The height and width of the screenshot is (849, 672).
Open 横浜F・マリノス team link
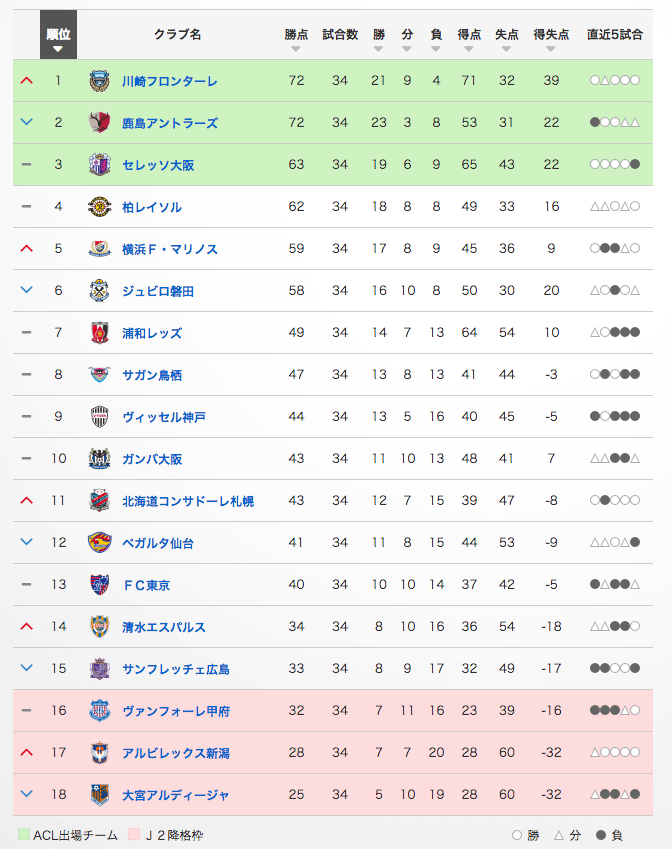click(169, 249)
